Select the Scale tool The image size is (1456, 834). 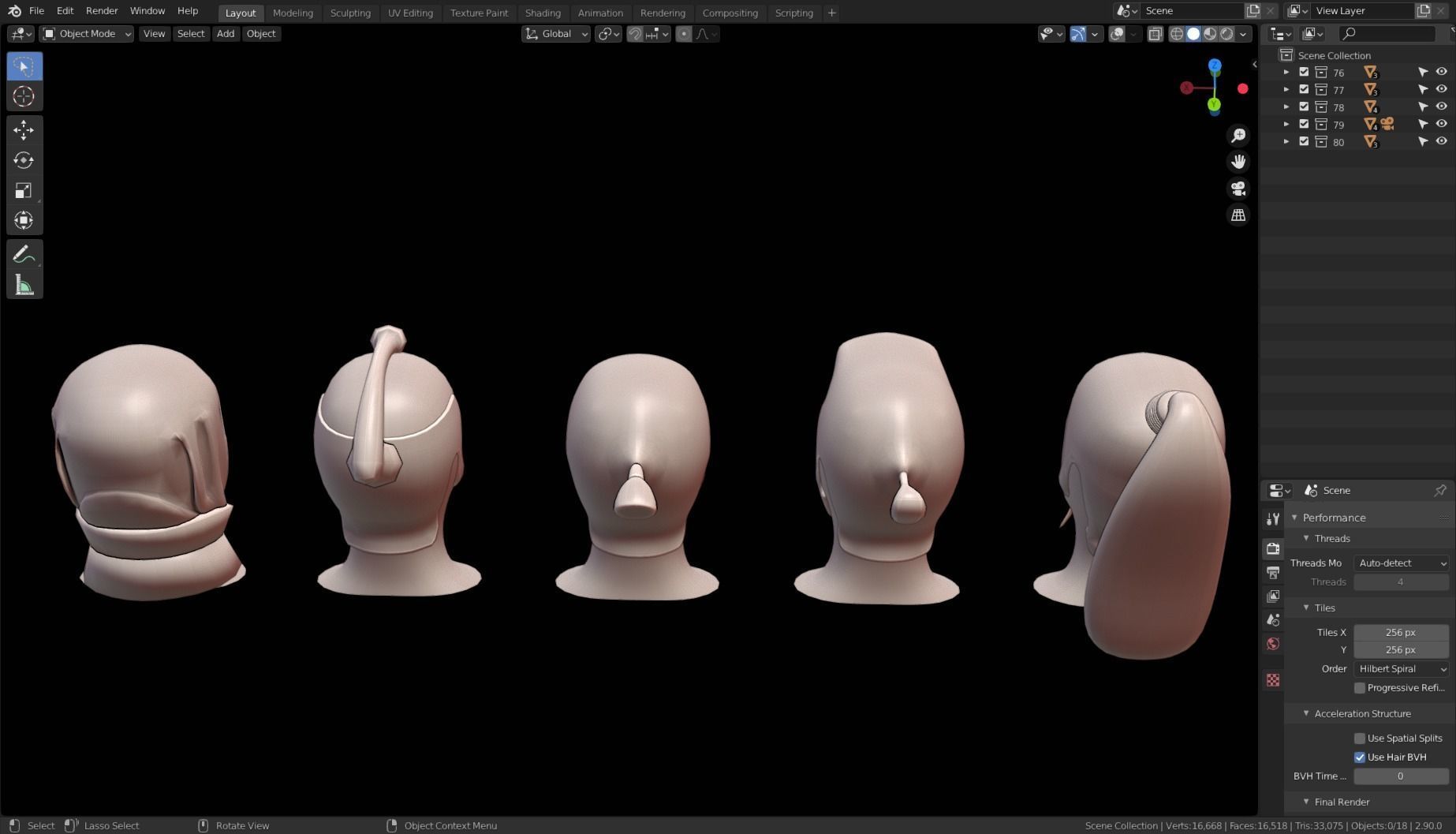pos(24,190)
